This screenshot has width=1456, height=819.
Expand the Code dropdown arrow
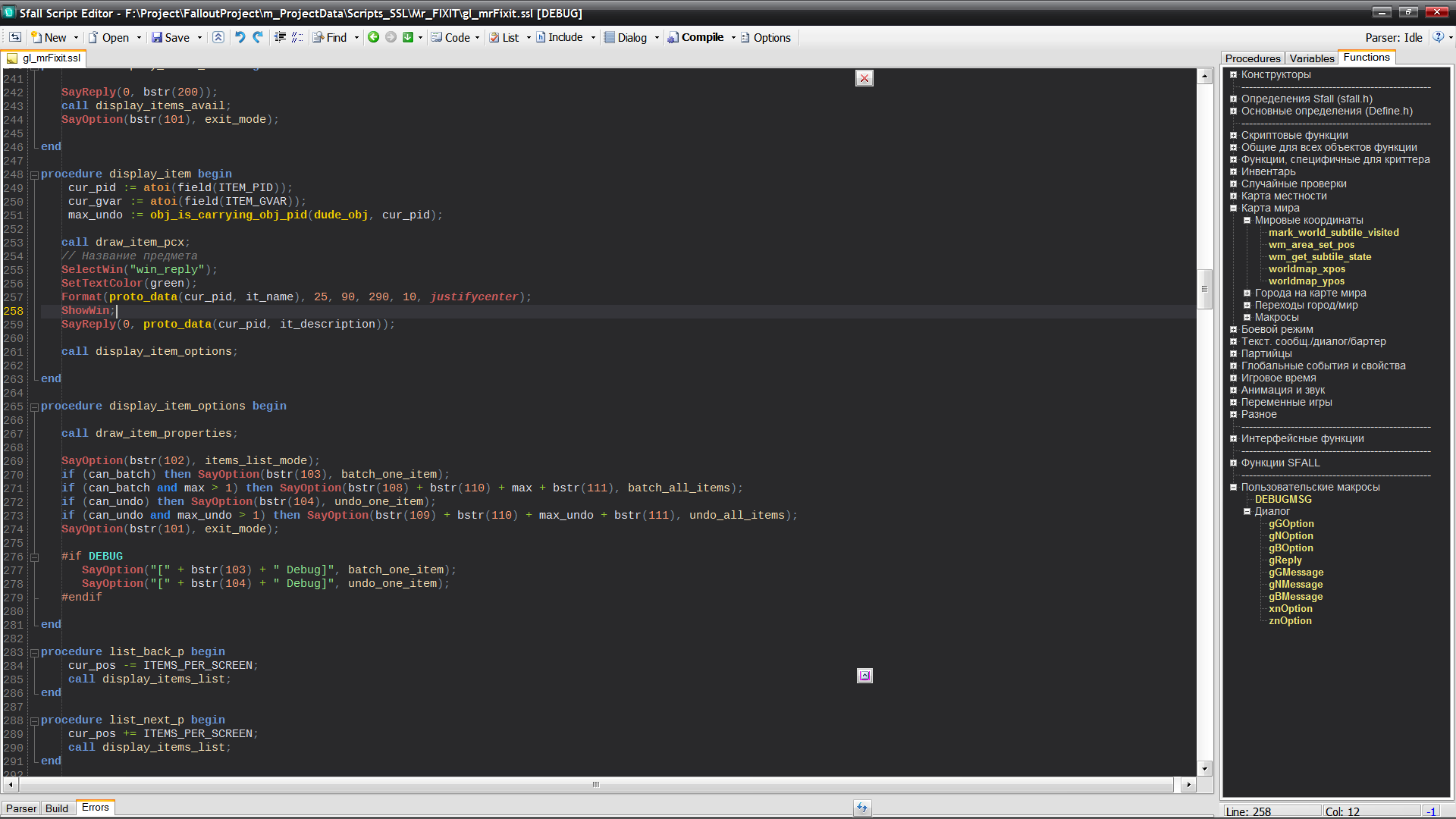(x=477, y=37)
